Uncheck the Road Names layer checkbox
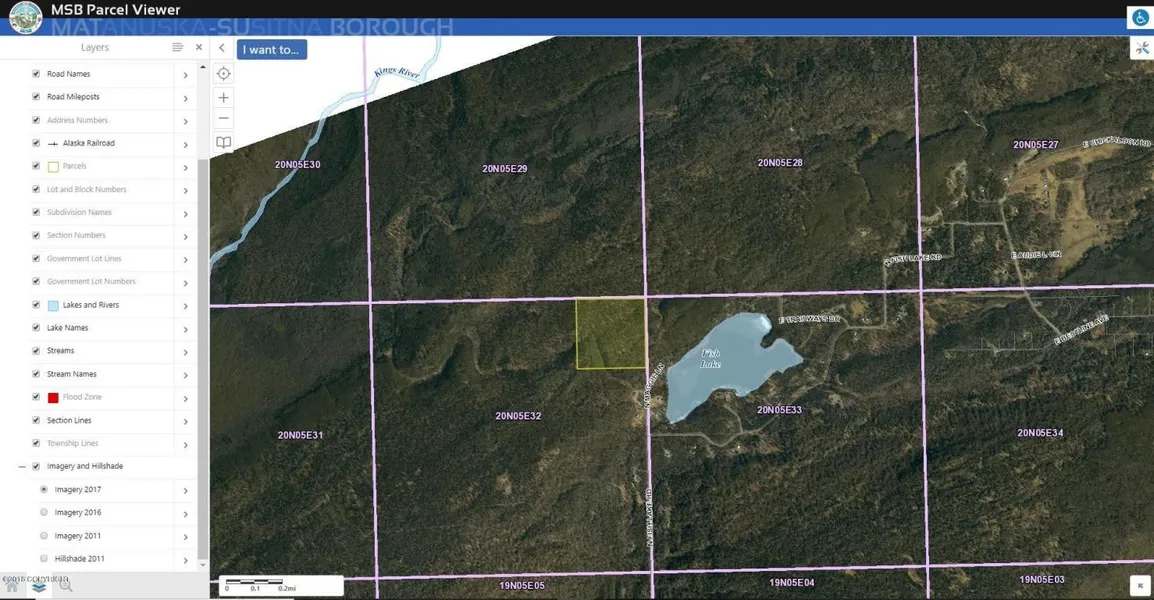Image resolution: width=1154 pixels, height=600 pixels. (x=36, y=74)
